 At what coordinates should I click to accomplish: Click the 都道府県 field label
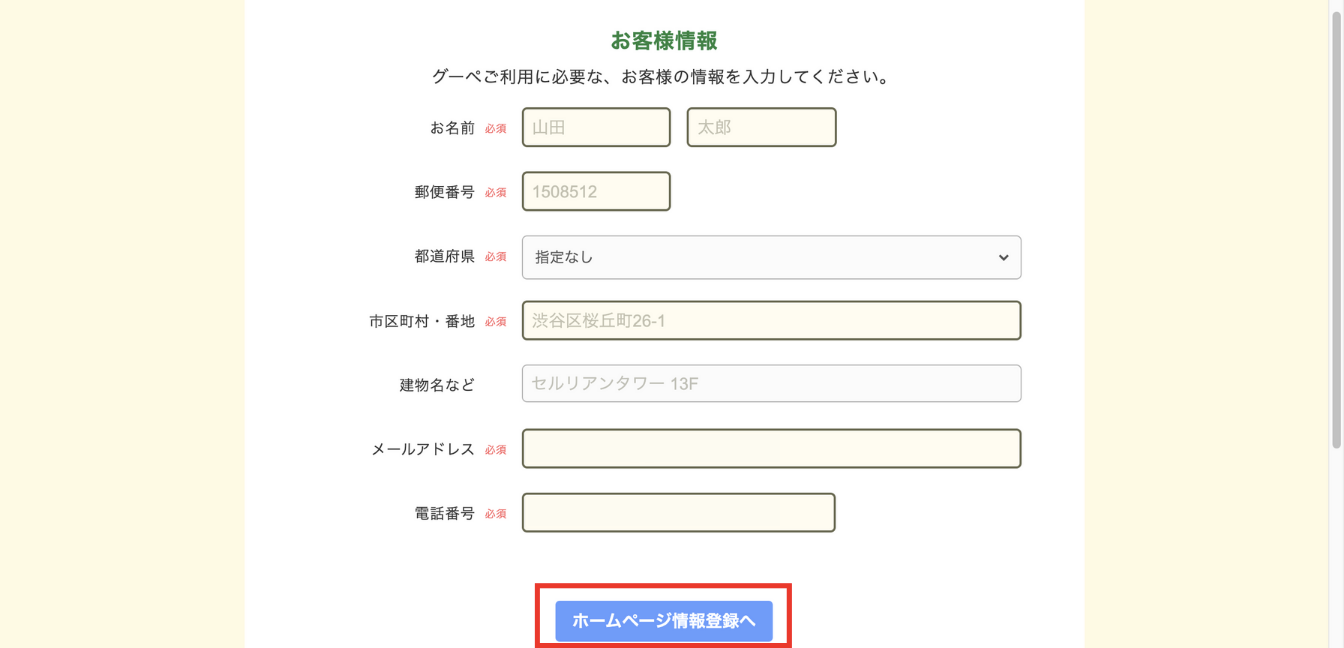tap(445, 257)
